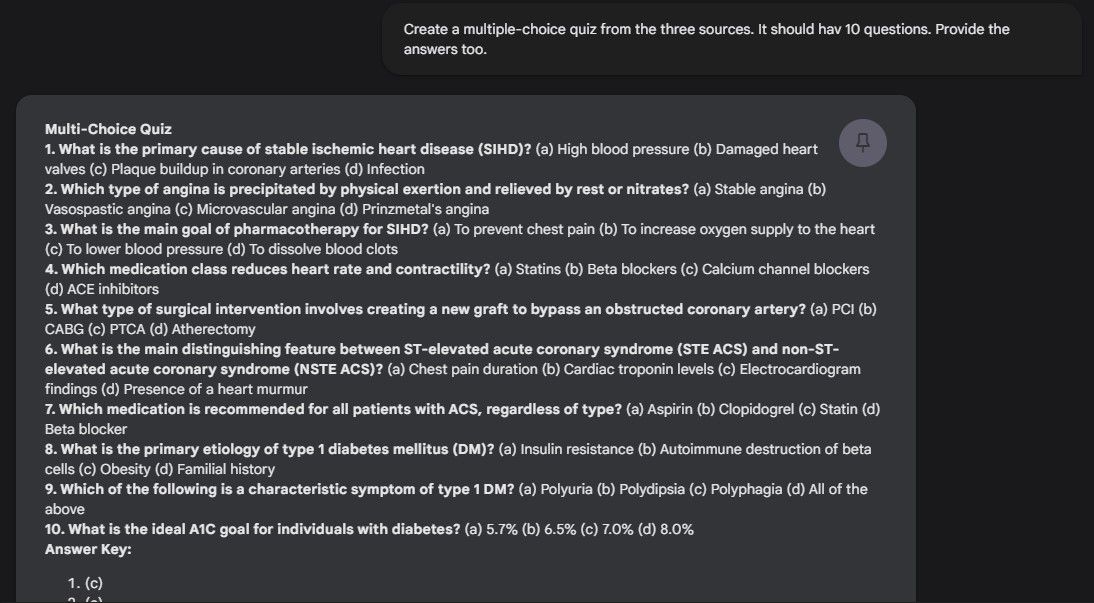The image size is (1094, 603).
Task: Pin the quiz response to a note
Action: click(x=862, y=143)
